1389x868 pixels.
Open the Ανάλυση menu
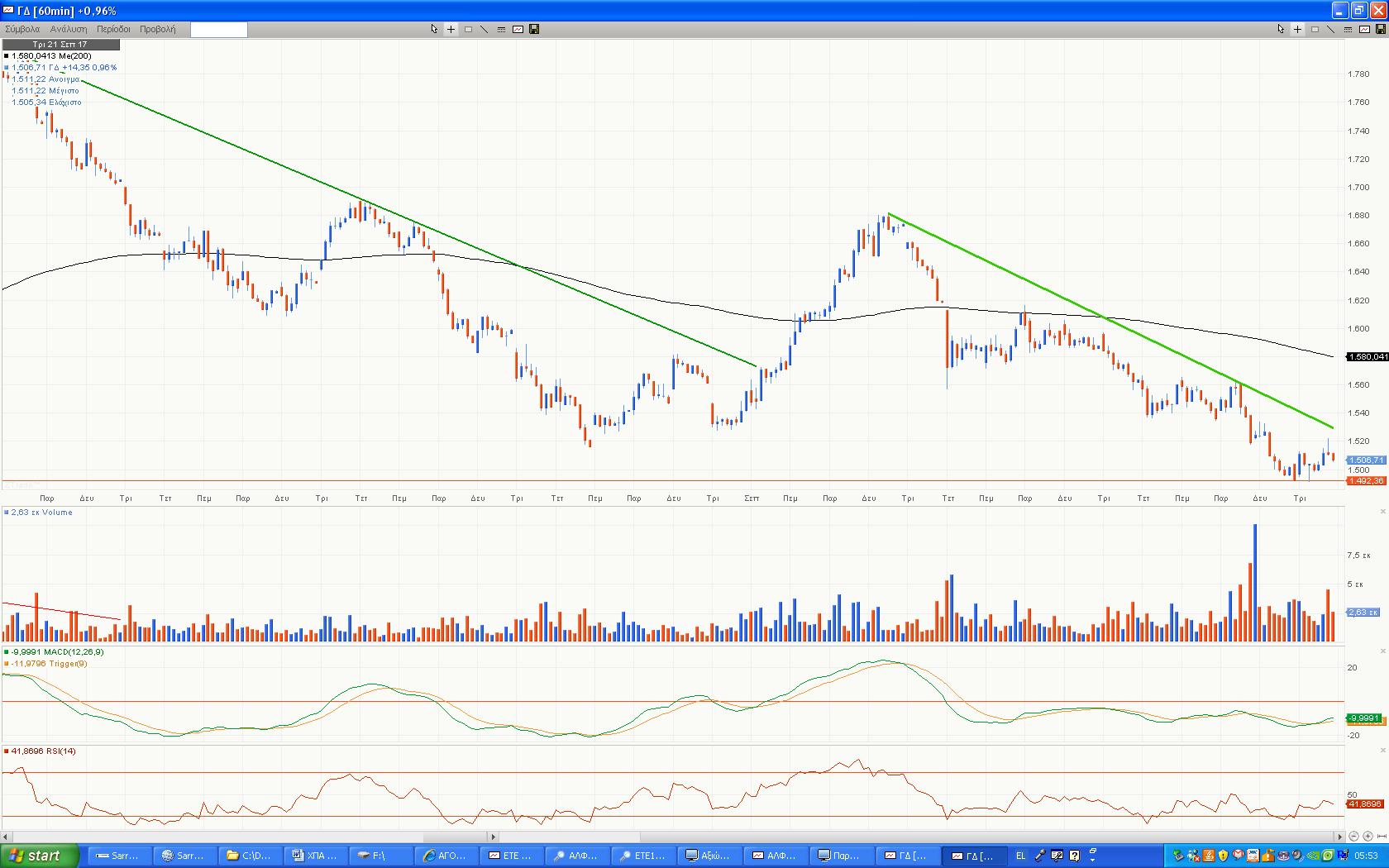pos(69,29)
